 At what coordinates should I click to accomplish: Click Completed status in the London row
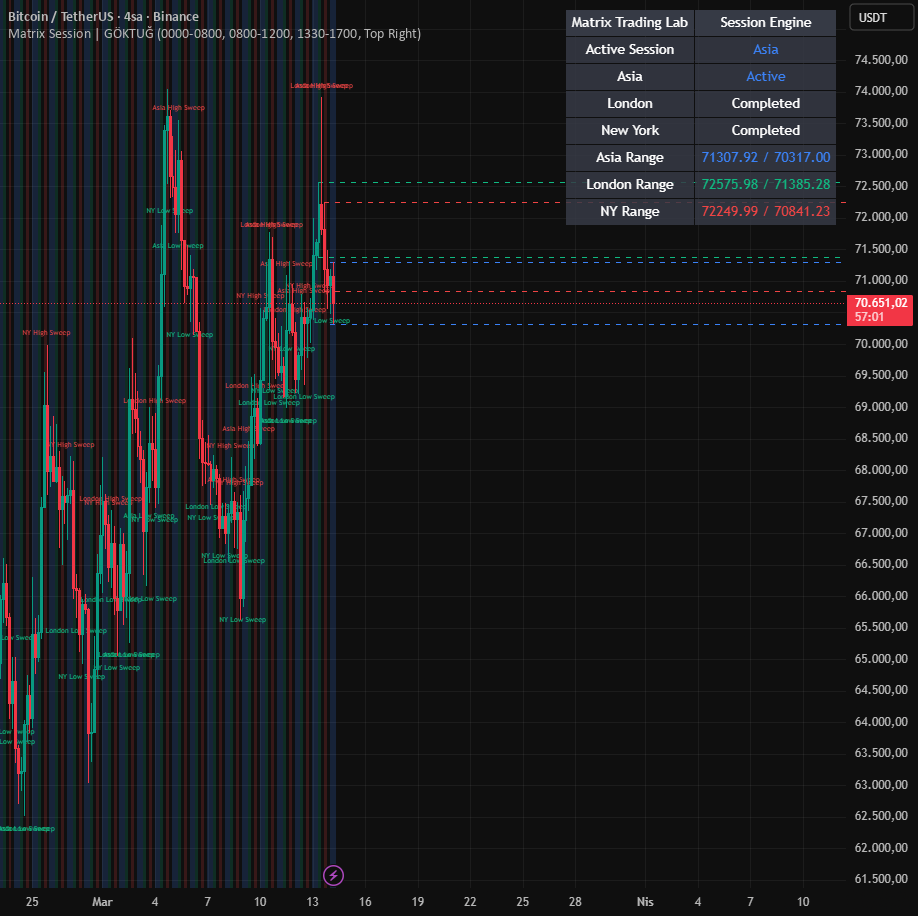[x=765, y=103]
